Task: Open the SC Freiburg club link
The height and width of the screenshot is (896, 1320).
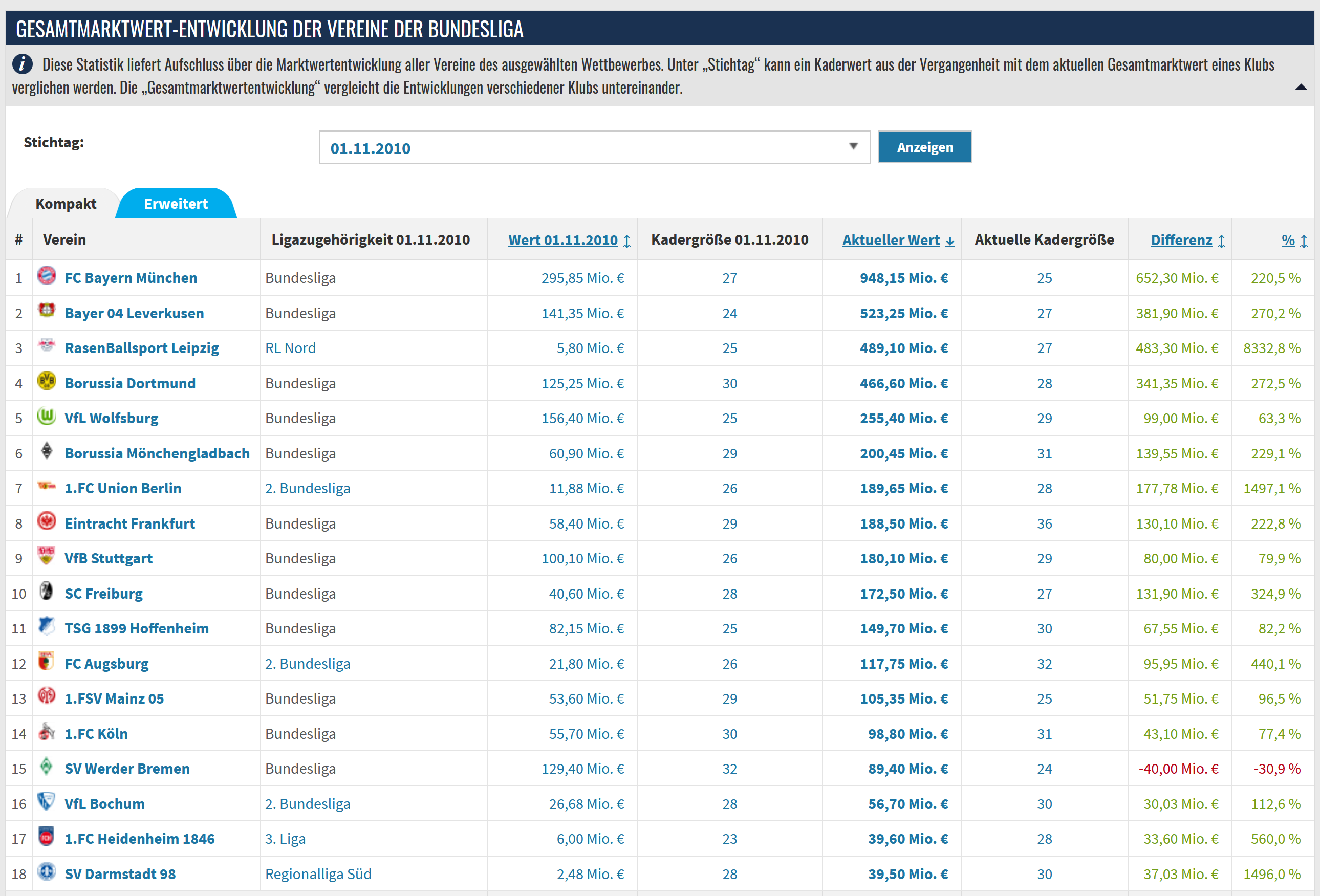Action: pyautogui.click(x=104, y=594)
